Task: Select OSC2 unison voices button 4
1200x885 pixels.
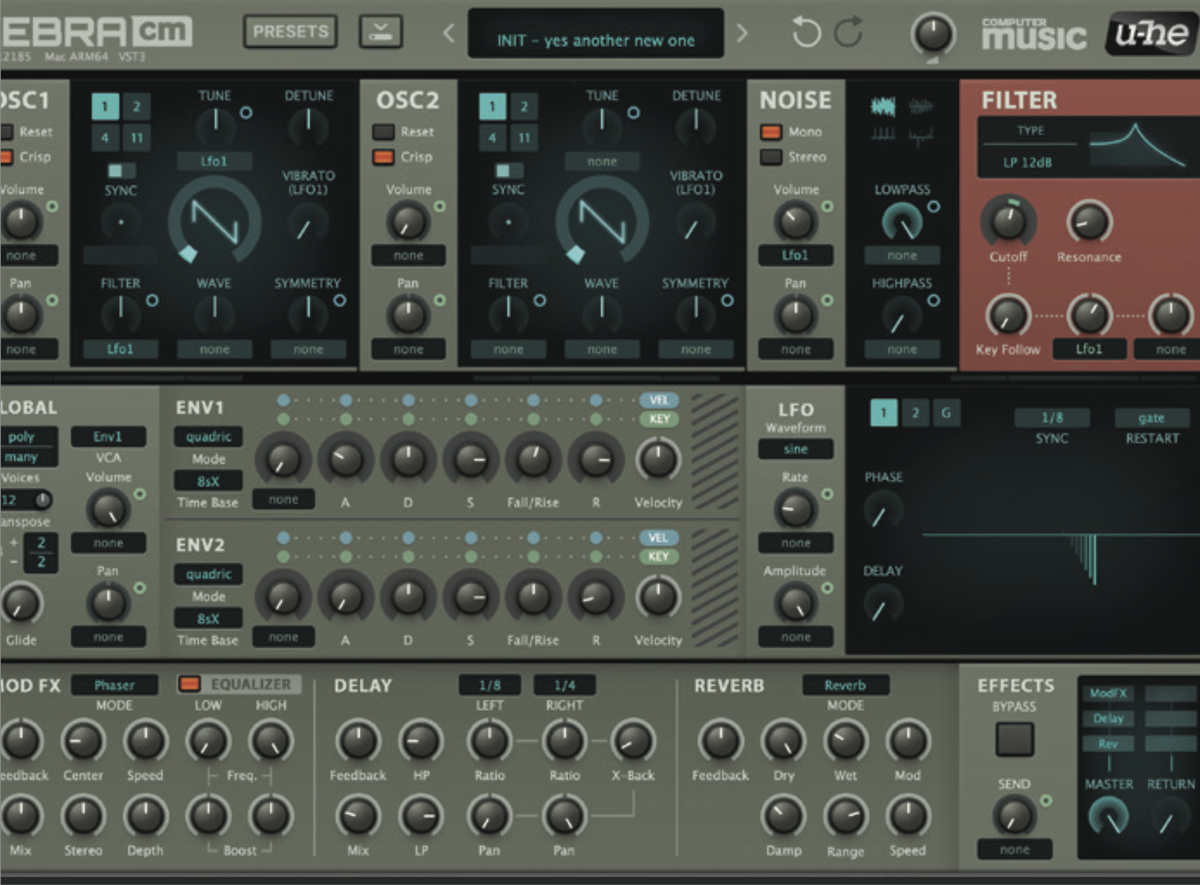Action: coord(492,138)
